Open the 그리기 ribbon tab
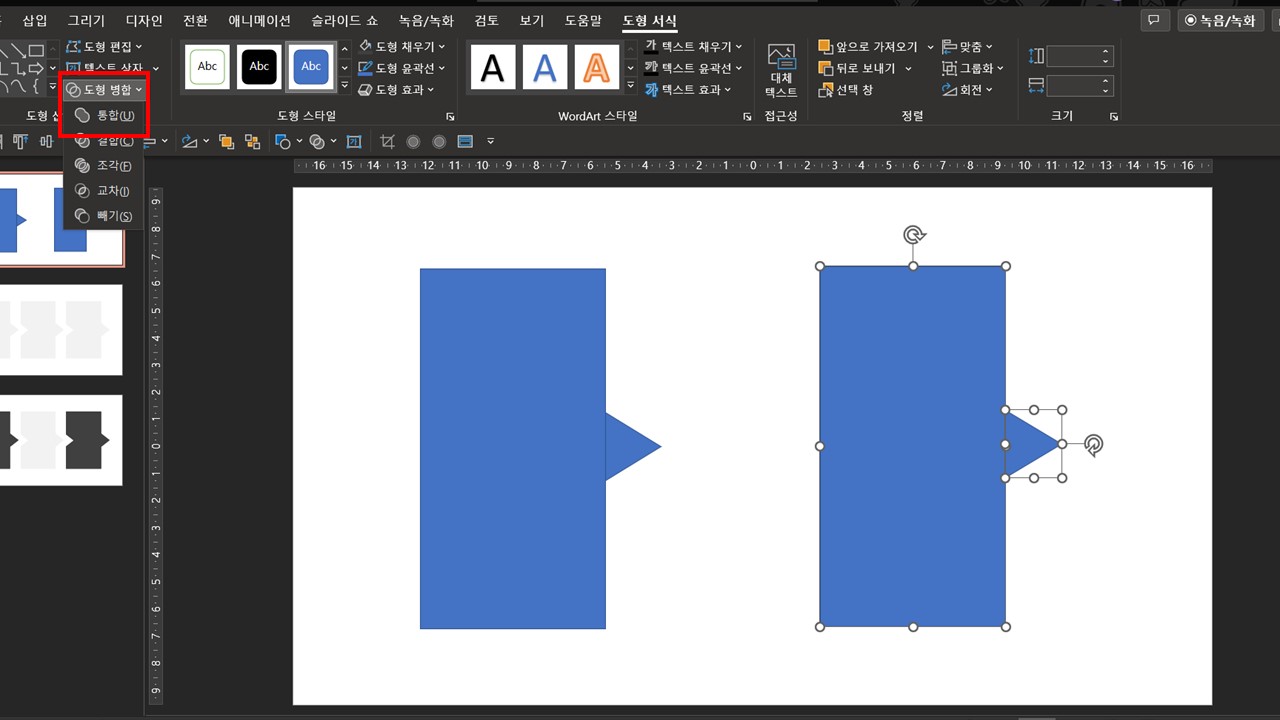The height and width of the screenshot is (720, 1280). [86, 20]
